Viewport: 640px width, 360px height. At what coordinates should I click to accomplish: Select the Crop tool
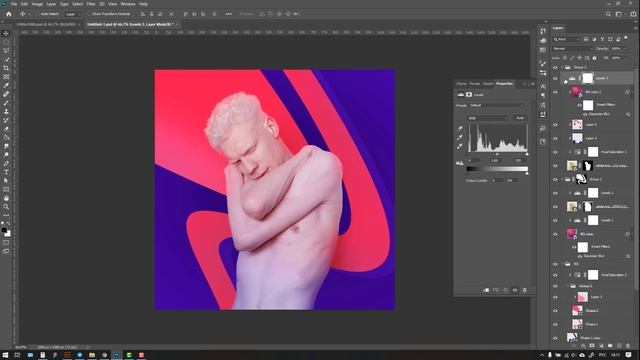tap(6, 68)
